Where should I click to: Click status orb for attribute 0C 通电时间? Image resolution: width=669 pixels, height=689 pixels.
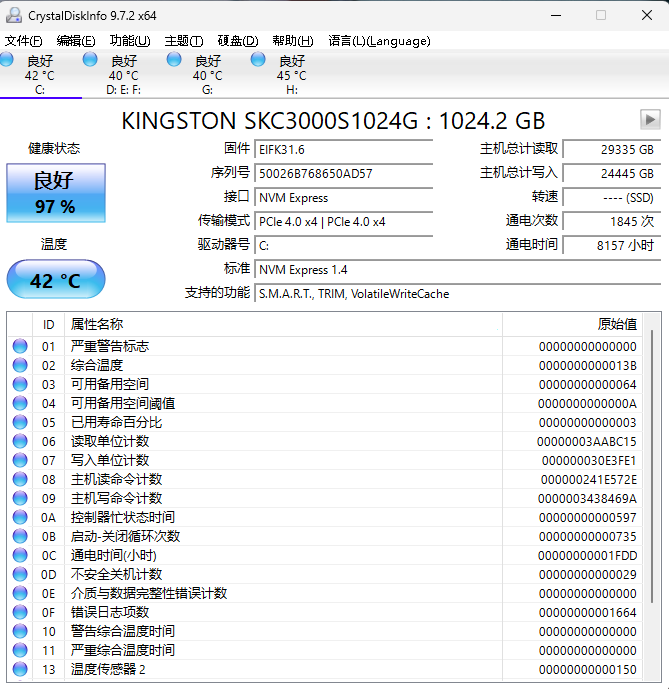(20, 555)
